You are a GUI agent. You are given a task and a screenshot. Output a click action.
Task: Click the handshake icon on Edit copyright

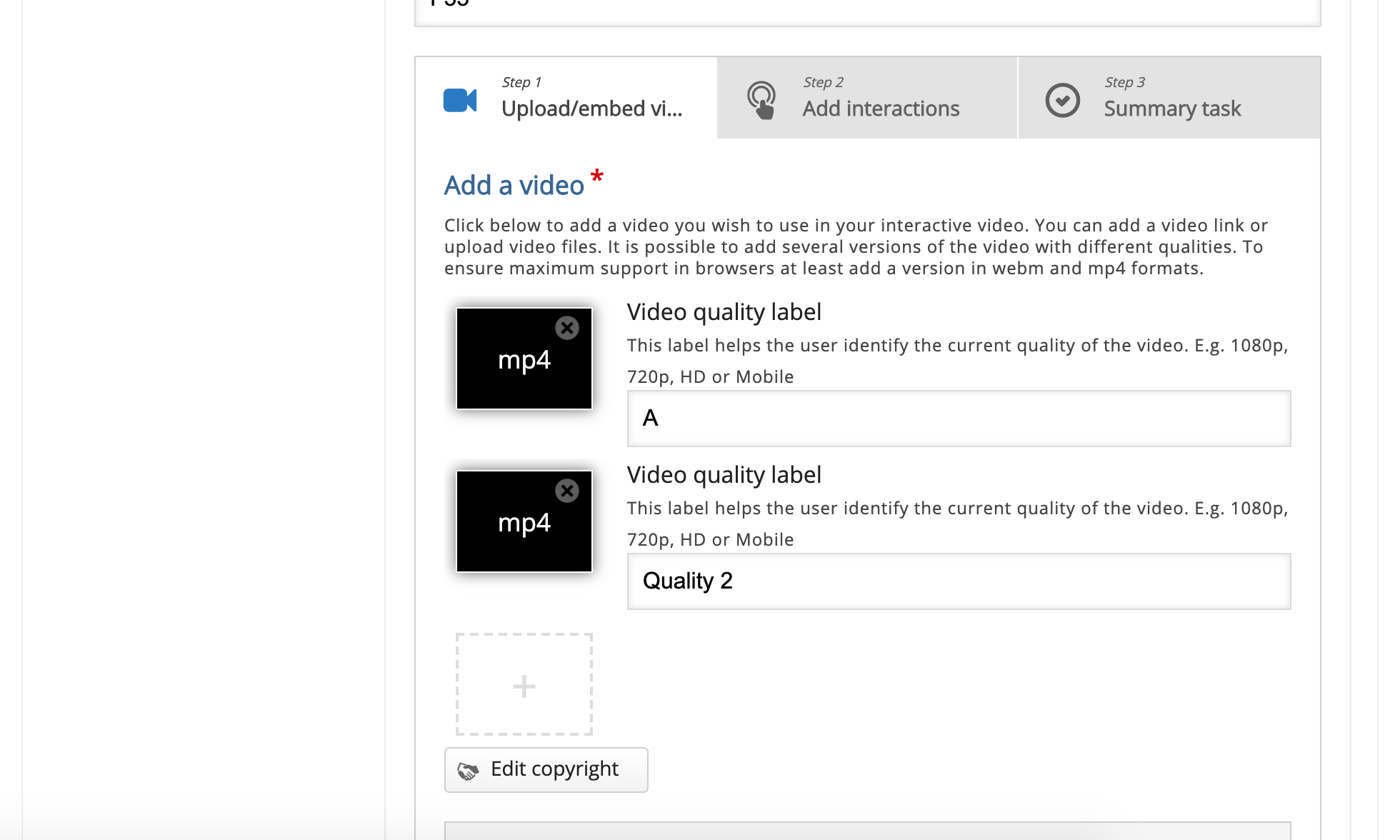[x=468, y=771]
